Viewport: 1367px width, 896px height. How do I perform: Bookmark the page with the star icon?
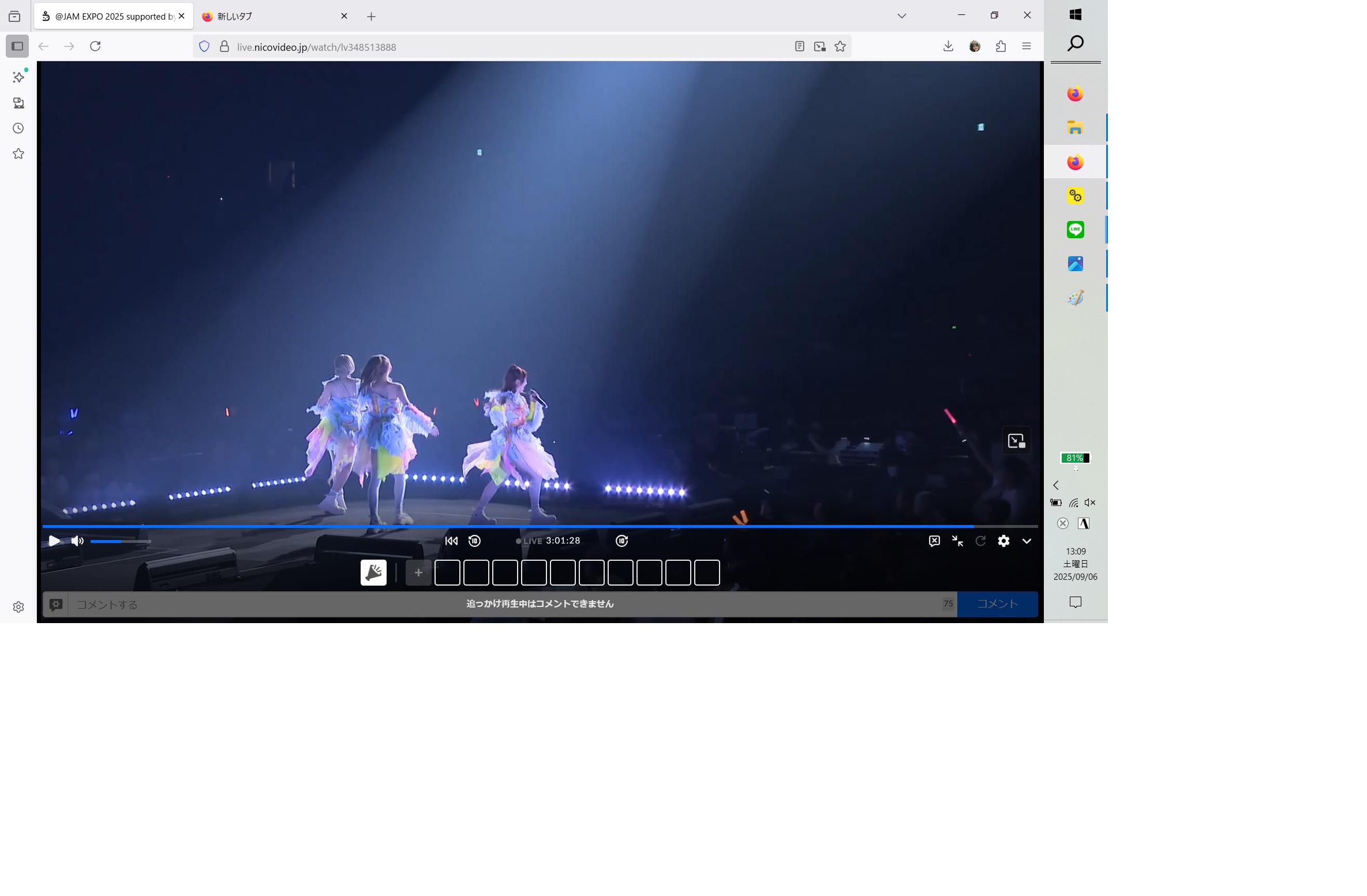point(840,47)
